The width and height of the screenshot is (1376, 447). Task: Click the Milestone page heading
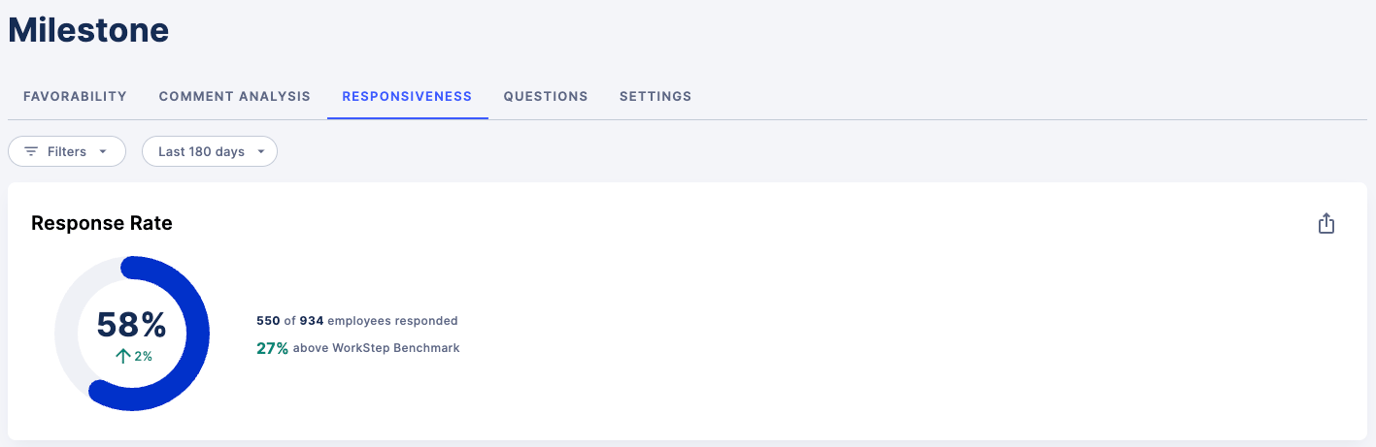(88, 30)
